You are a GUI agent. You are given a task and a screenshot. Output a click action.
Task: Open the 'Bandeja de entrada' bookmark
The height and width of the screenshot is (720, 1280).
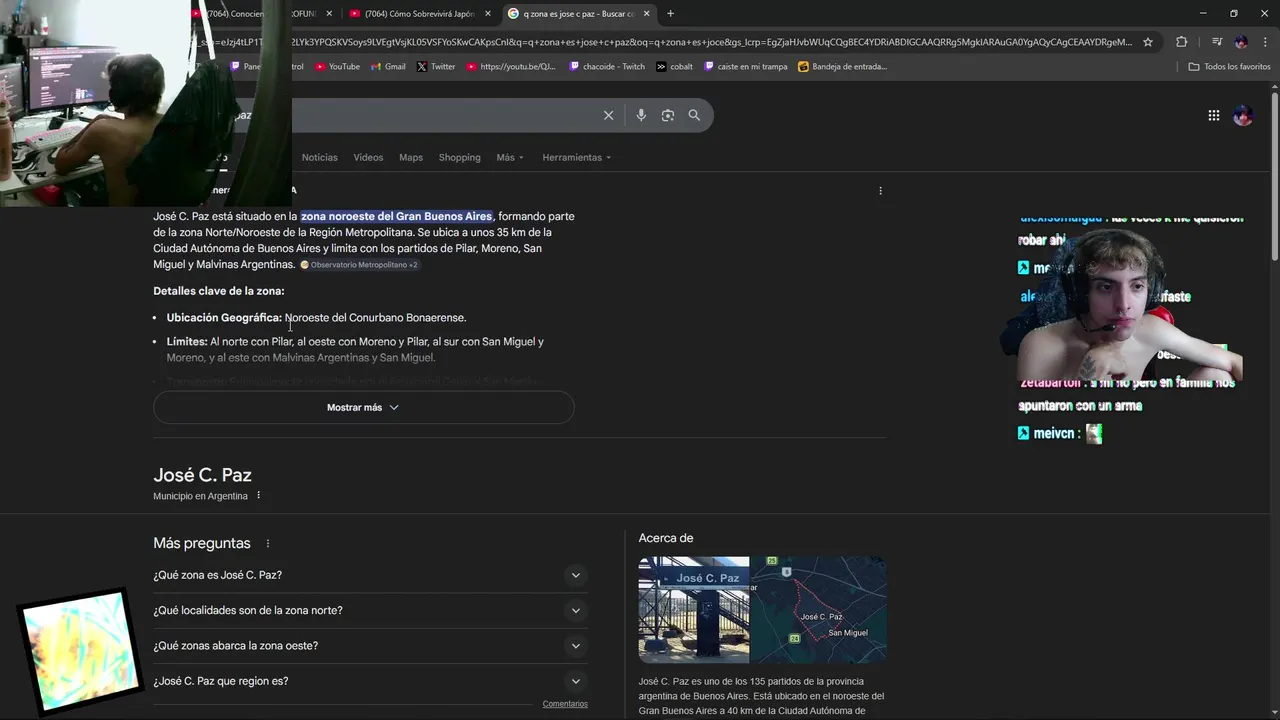tap(843, 66)
